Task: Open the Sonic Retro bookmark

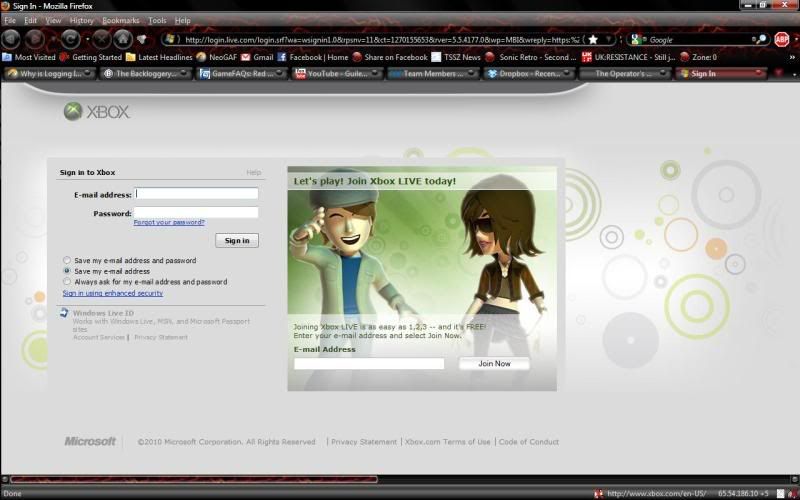Action: point(531,57)
